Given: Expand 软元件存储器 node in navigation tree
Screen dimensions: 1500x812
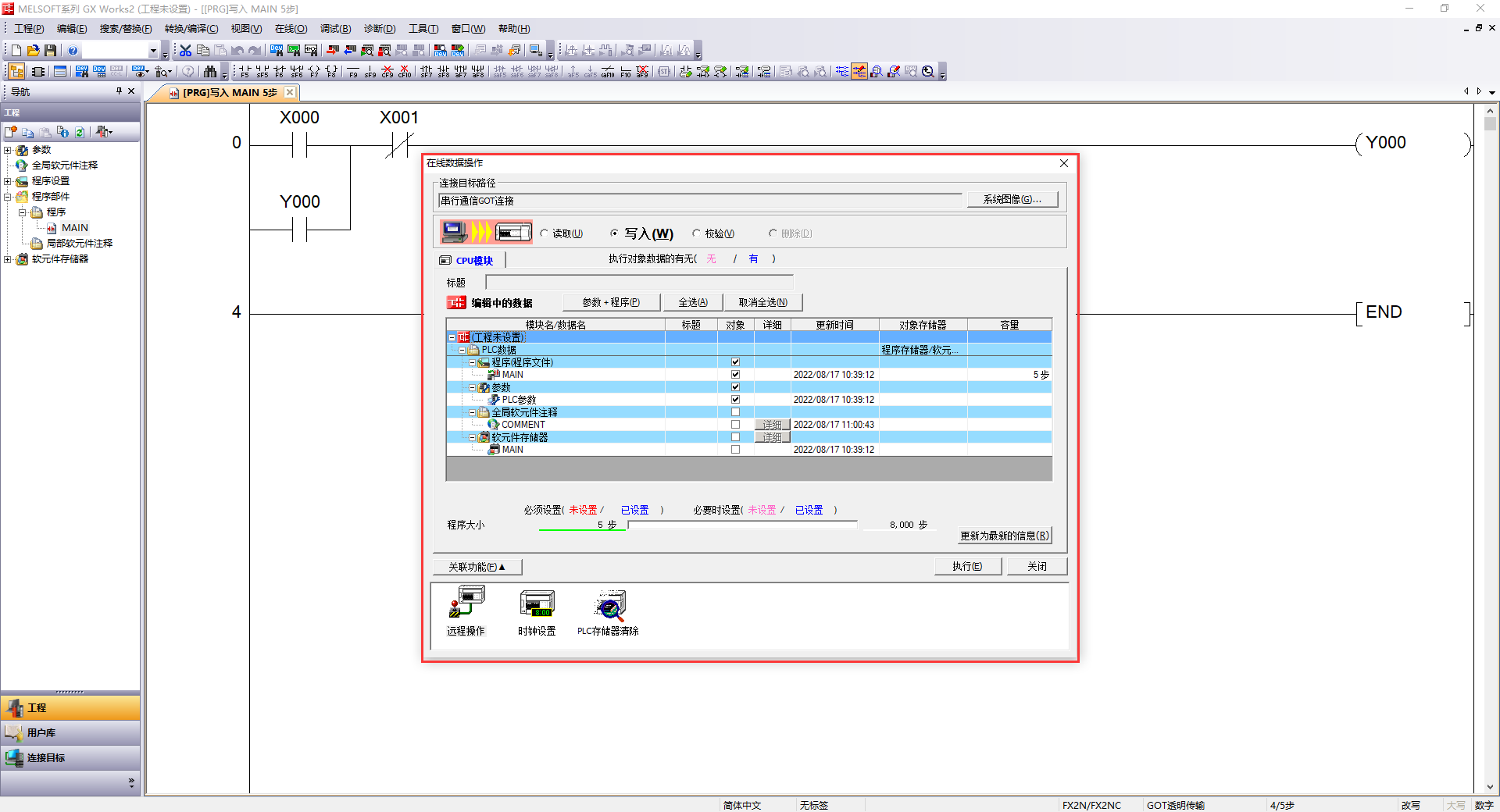Looking at the screenshot, I should [x=8, y=259].
